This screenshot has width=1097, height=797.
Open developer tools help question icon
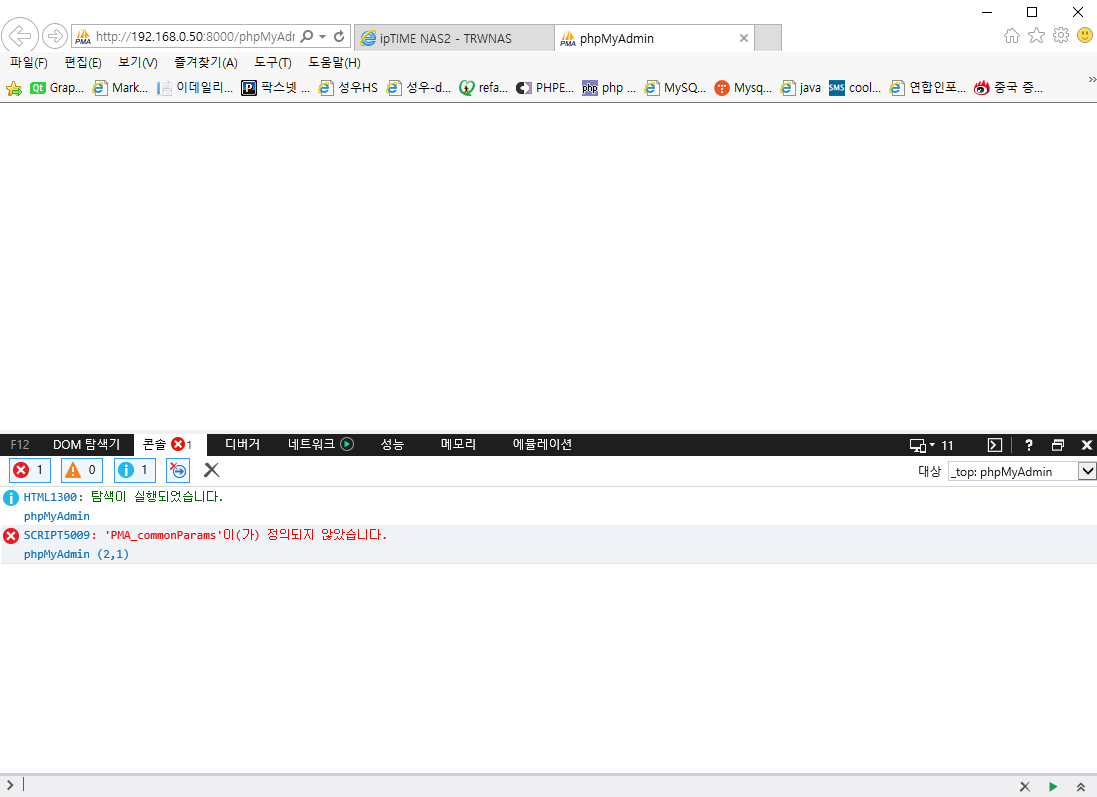click(x=1028, y=445)
